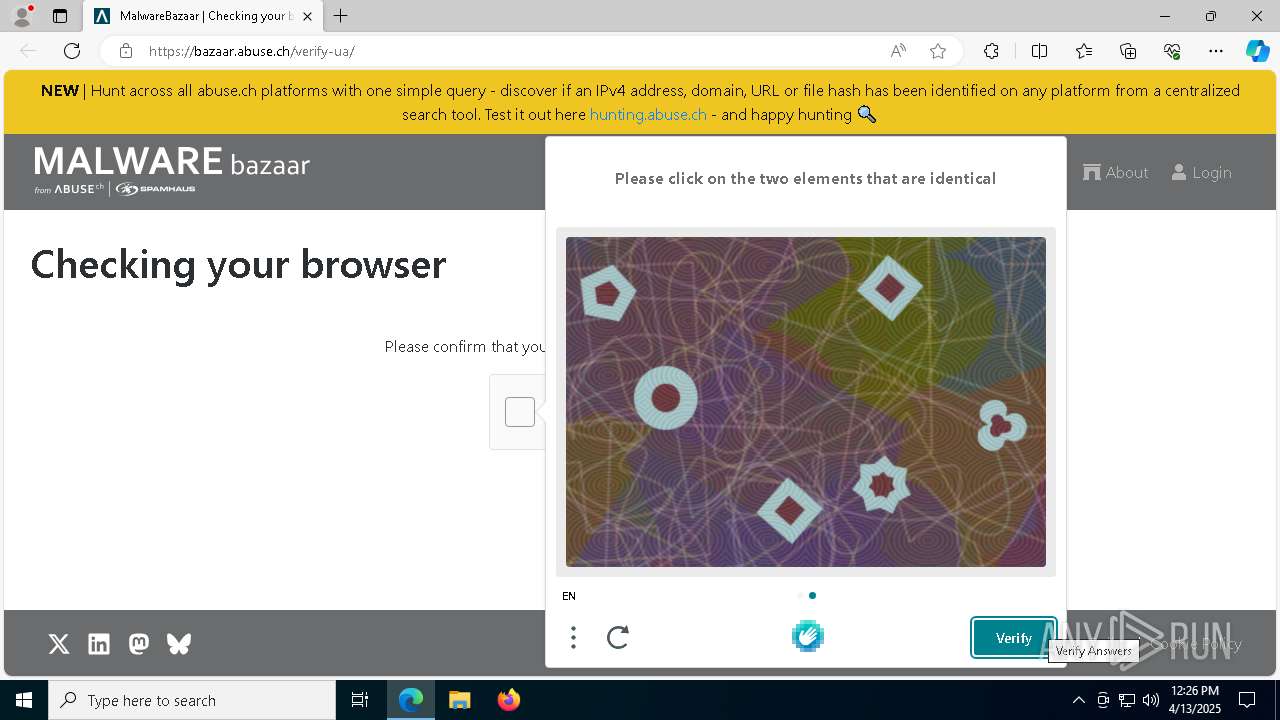
Task: Close the MalwareBazaar browser tab
Action: 307,16
